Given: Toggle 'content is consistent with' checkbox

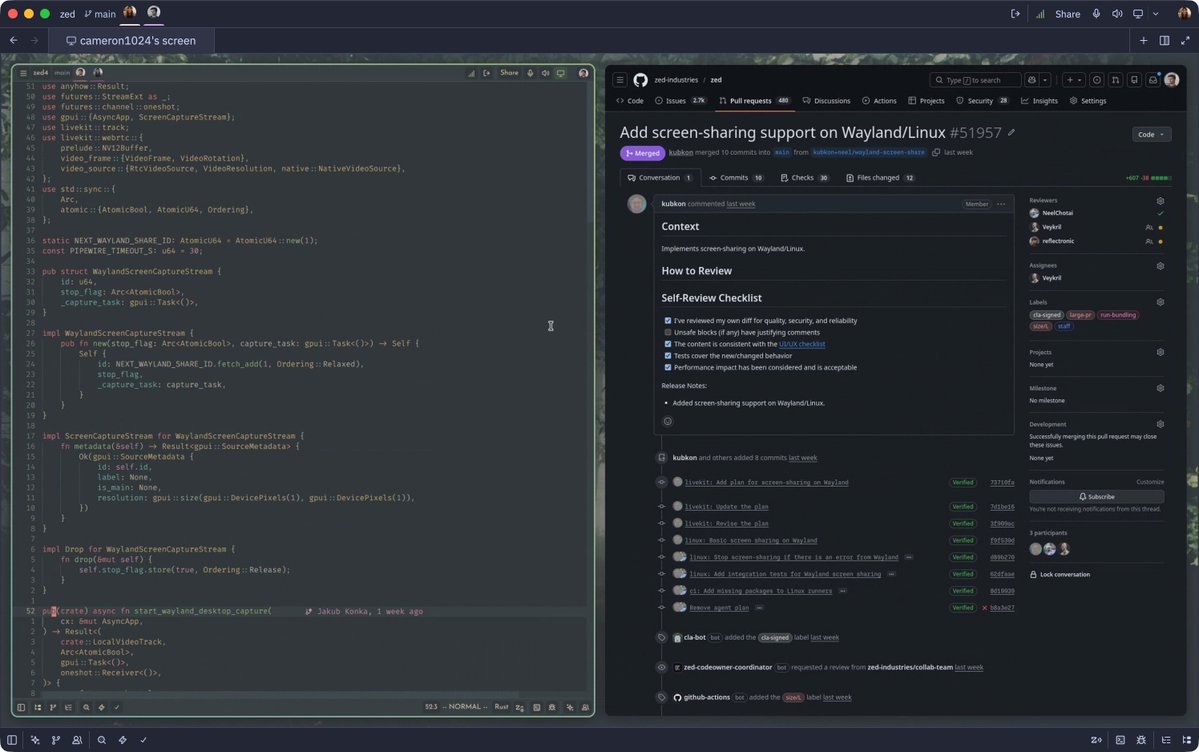Looking at the screenshot, I should (x=668, y=344).
